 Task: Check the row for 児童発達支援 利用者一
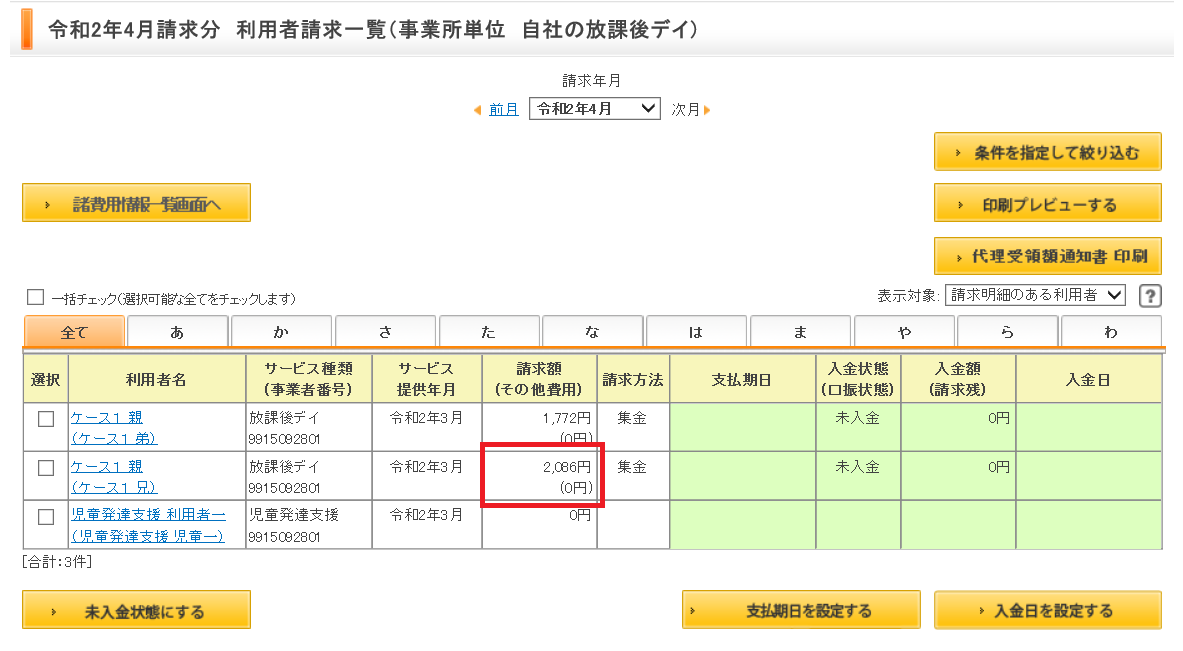click(46, 517)
